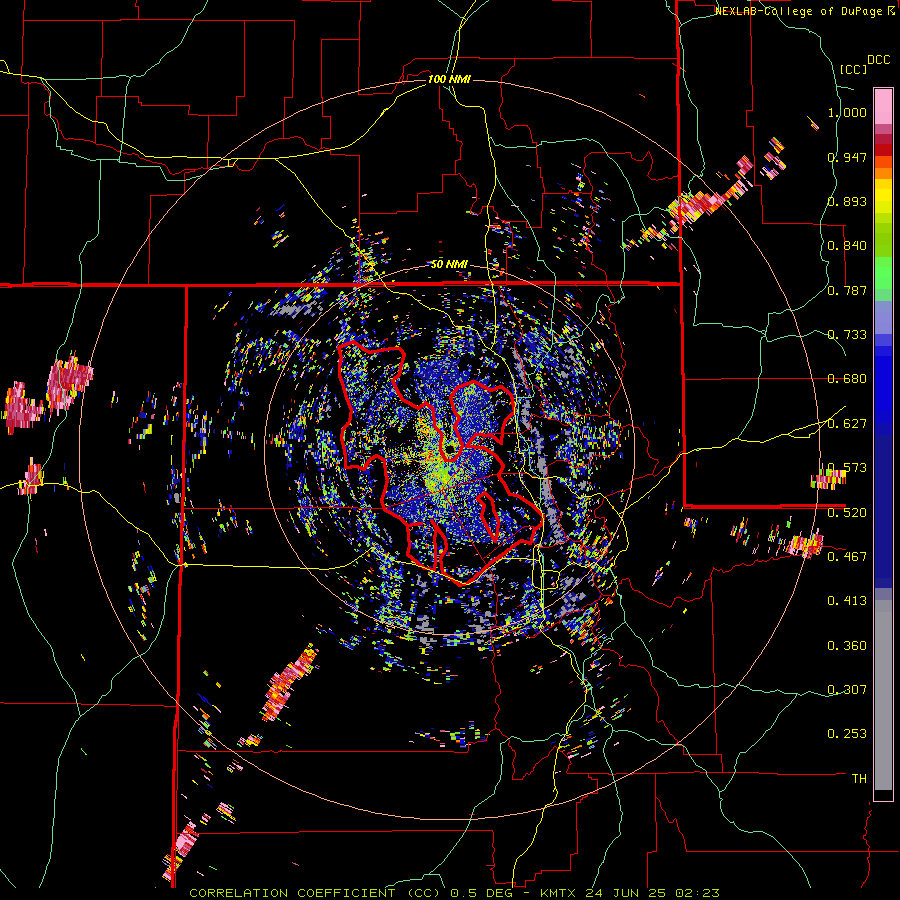Click the [CC] unit label above color bar

[853, 69]
